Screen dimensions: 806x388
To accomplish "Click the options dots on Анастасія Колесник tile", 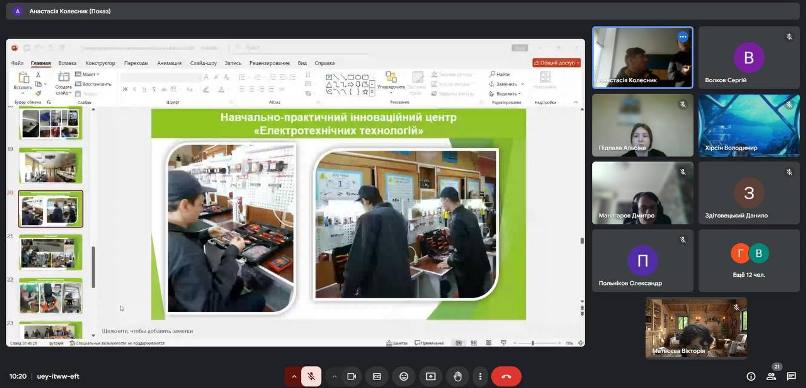I will coord(683,37).
